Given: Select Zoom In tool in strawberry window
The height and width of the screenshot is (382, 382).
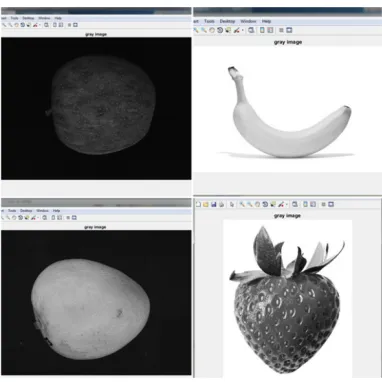Looking at the screenshot, I should 242,204.
